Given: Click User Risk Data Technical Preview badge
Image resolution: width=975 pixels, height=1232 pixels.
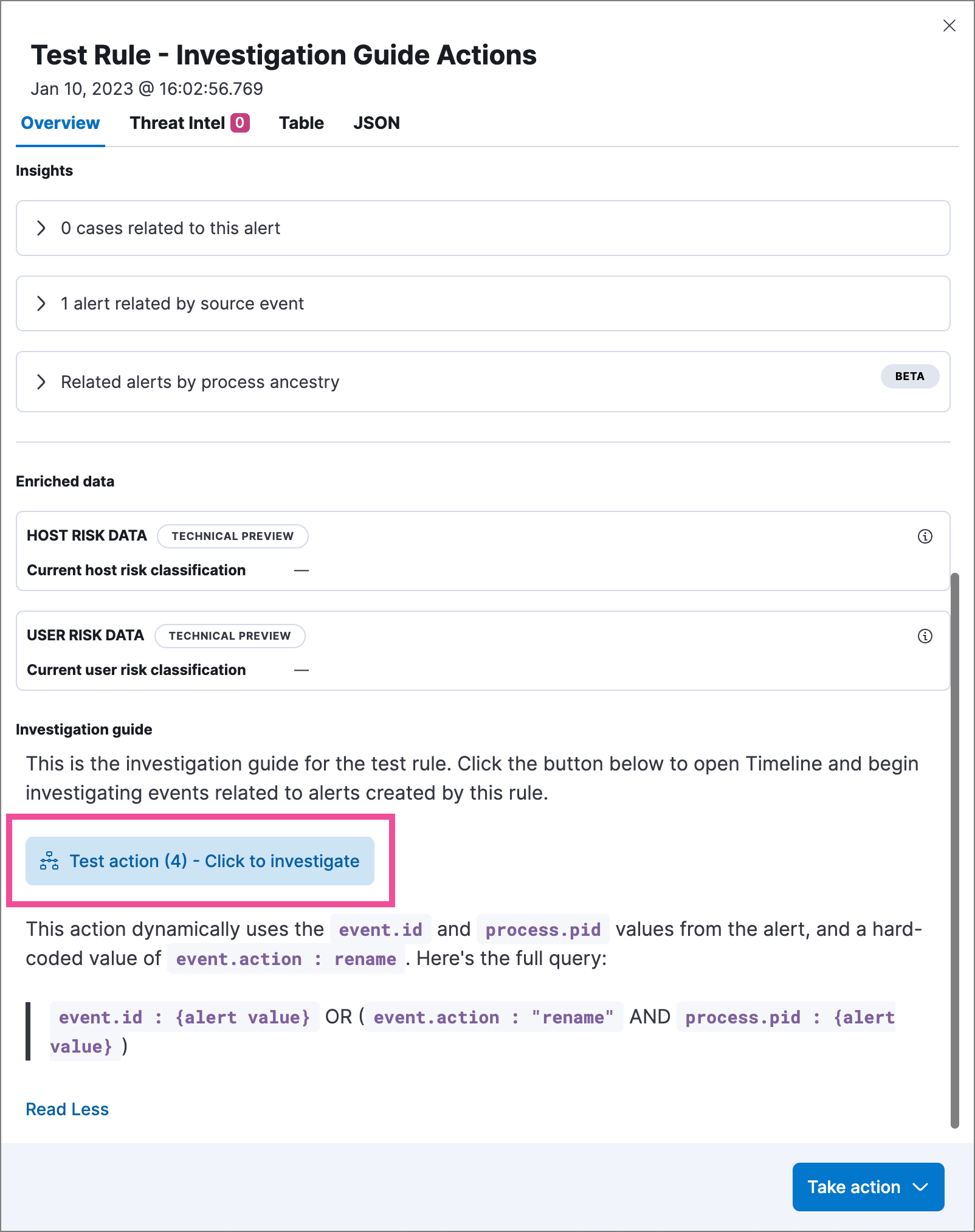Looking at the screenshot, I should click(x=230, y=636).
